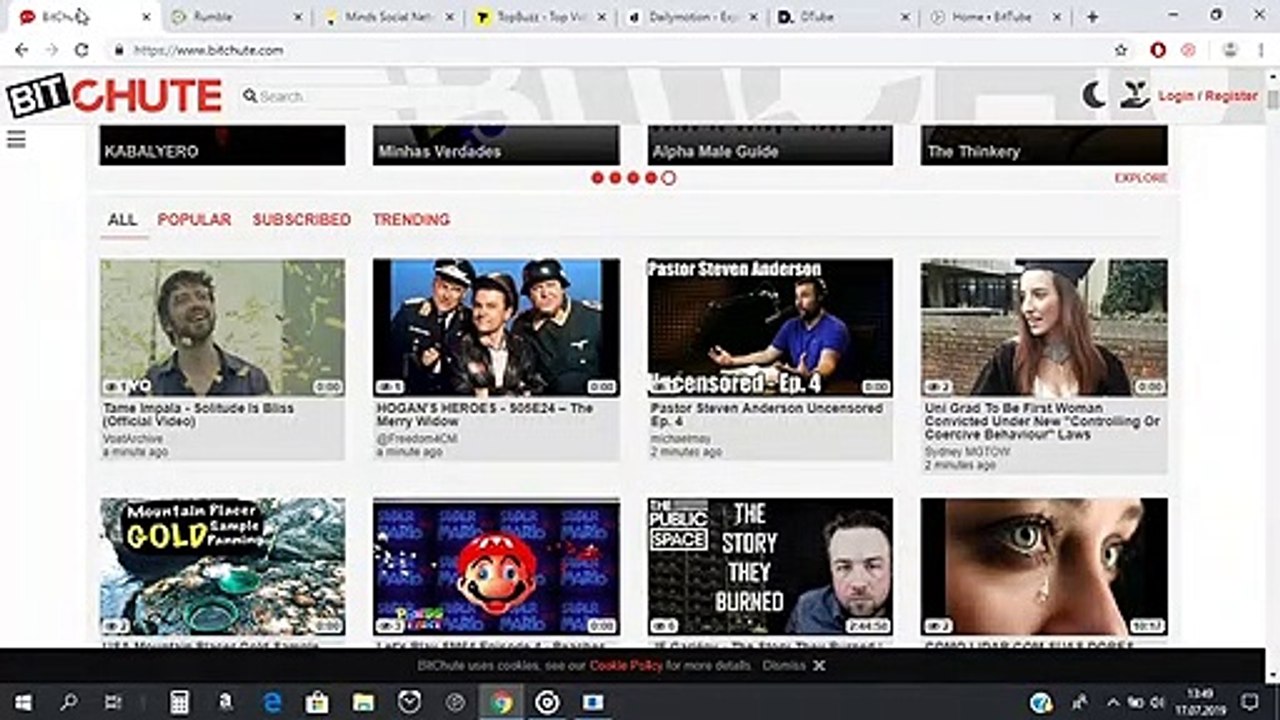Viewport: 1280px width, 720px height.
Task: Open Microsoft Store from the taskbar
Action: (x=317, y=702)
